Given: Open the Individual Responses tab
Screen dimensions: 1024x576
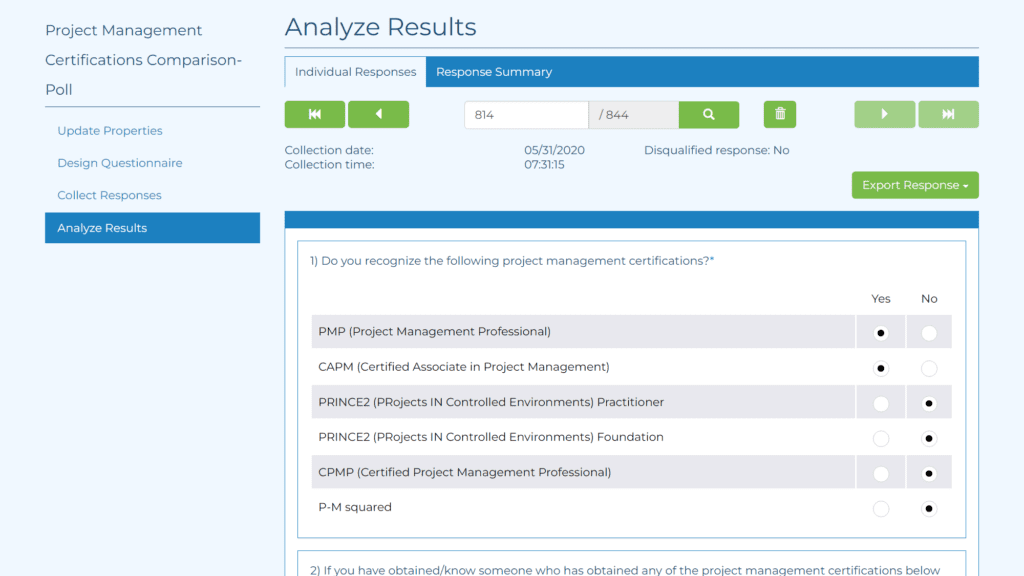Looking at the screenshot, I should pos(355,72).
